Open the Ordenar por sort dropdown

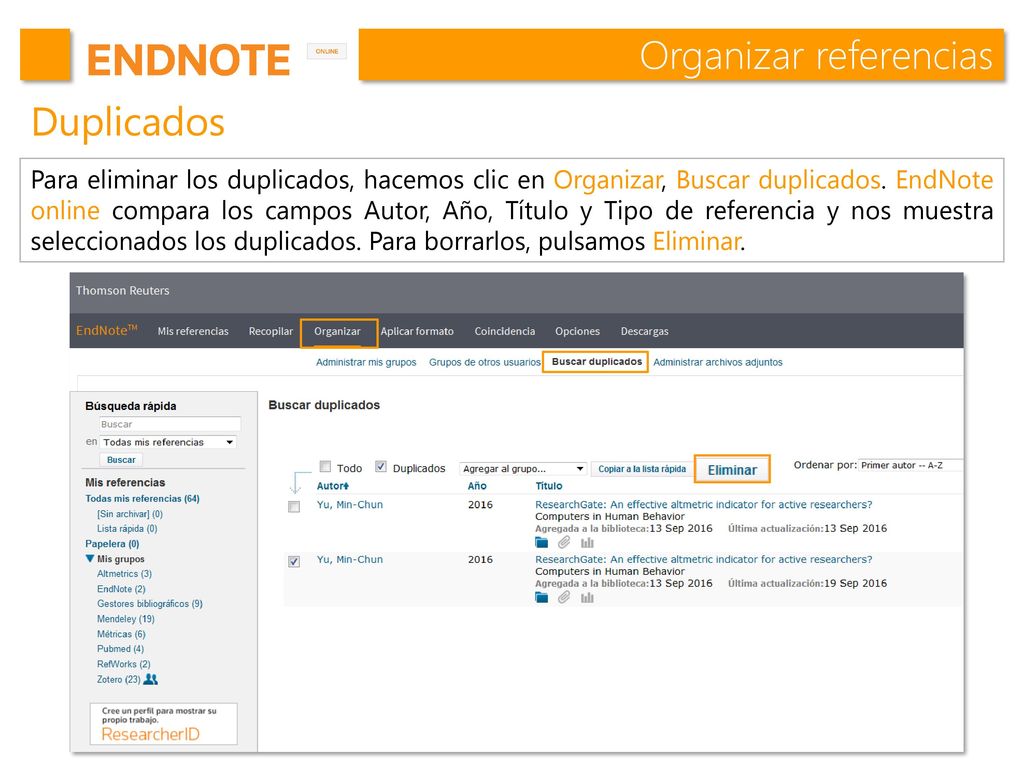click(x=910, y=466)
